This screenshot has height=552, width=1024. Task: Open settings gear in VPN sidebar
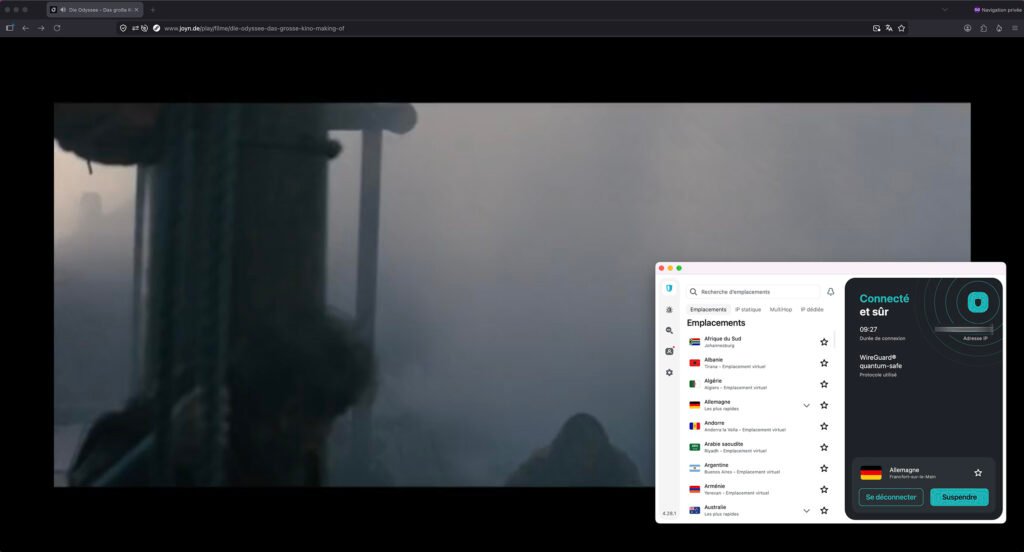coord(669,372)
